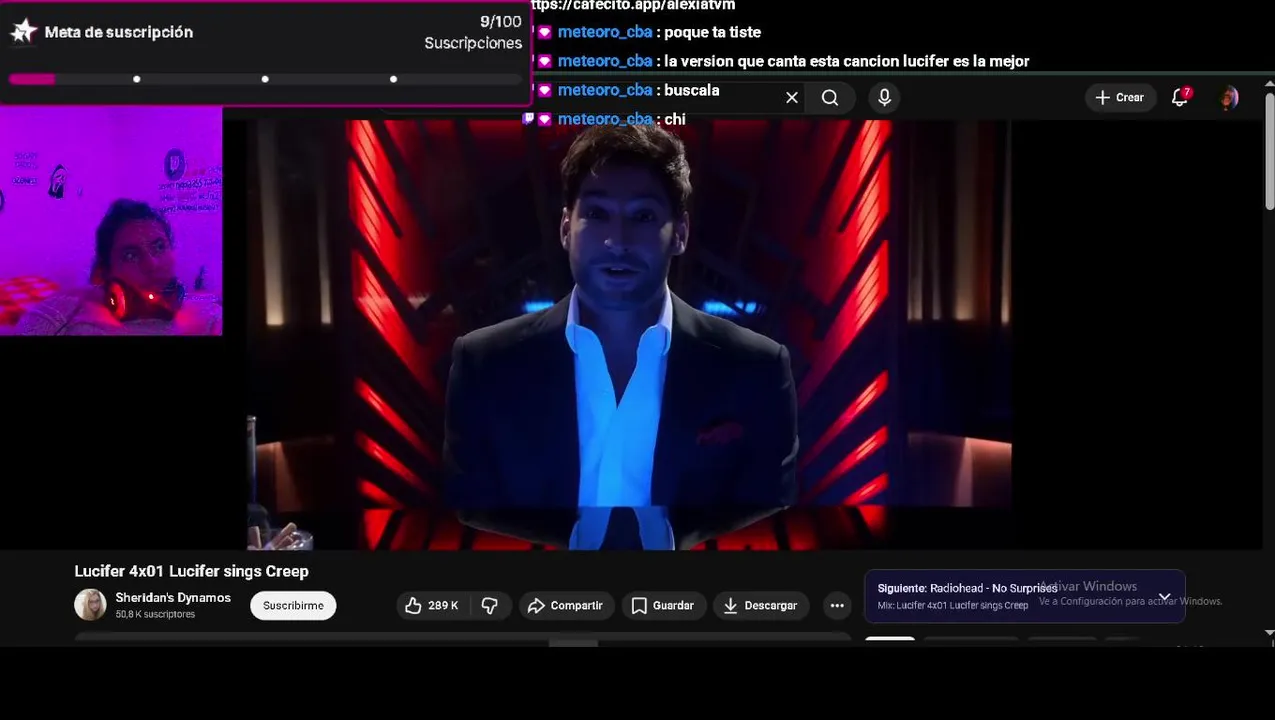Open Sheridan's Dynamos channel name link
The height and width of the screenshot is (720, 1275).
click(x=173, y=598)
